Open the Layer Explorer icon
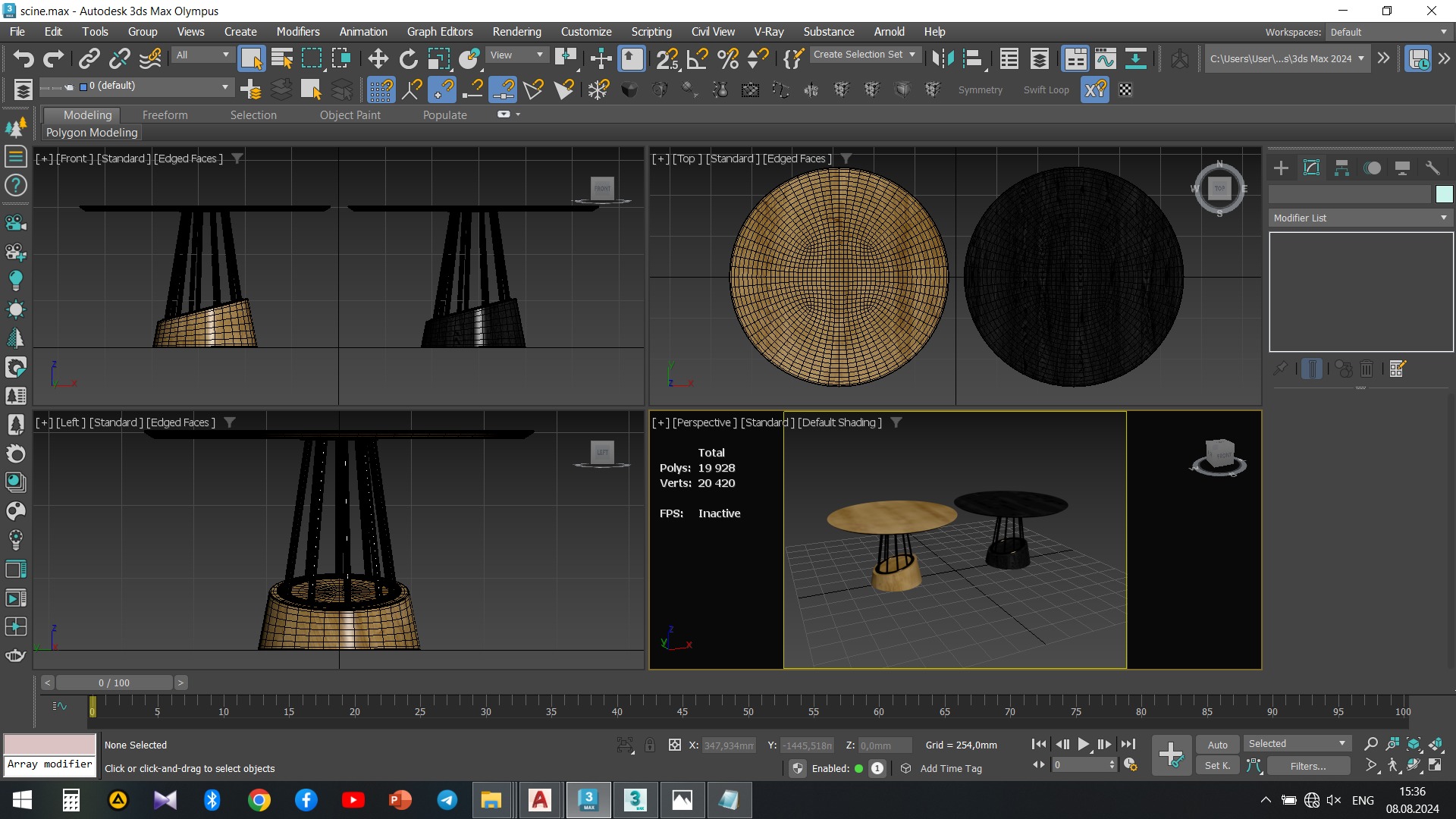This screenshot has width=1456, height=819. 1040,58
